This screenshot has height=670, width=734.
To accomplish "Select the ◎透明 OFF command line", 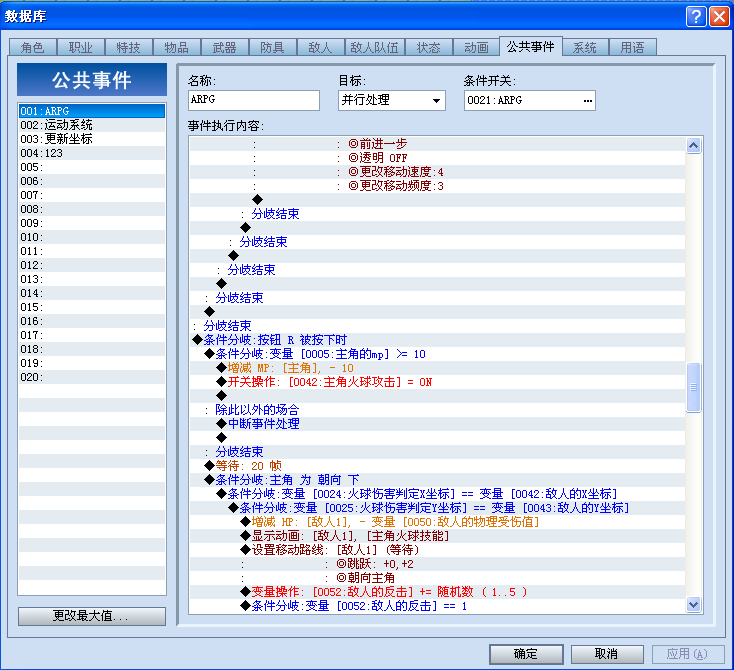I will (437, 158).
